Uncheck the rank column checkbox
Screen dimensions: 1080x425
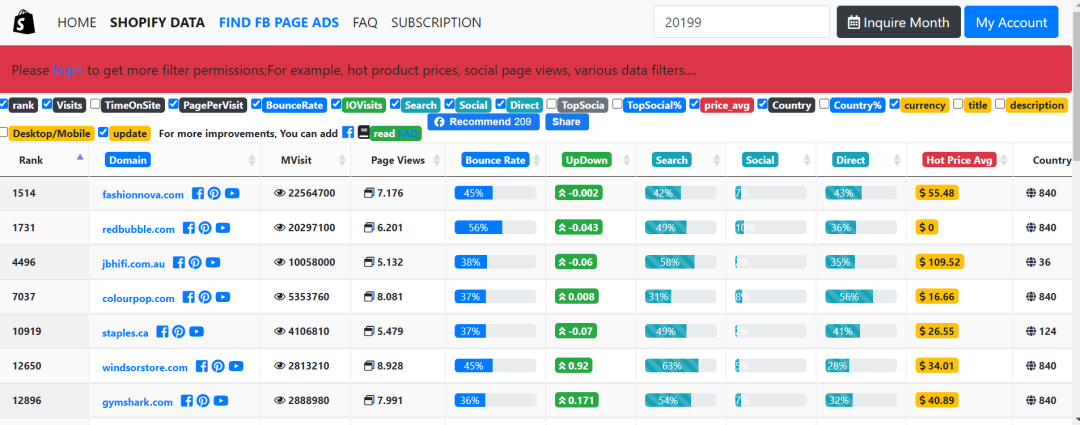4,105
